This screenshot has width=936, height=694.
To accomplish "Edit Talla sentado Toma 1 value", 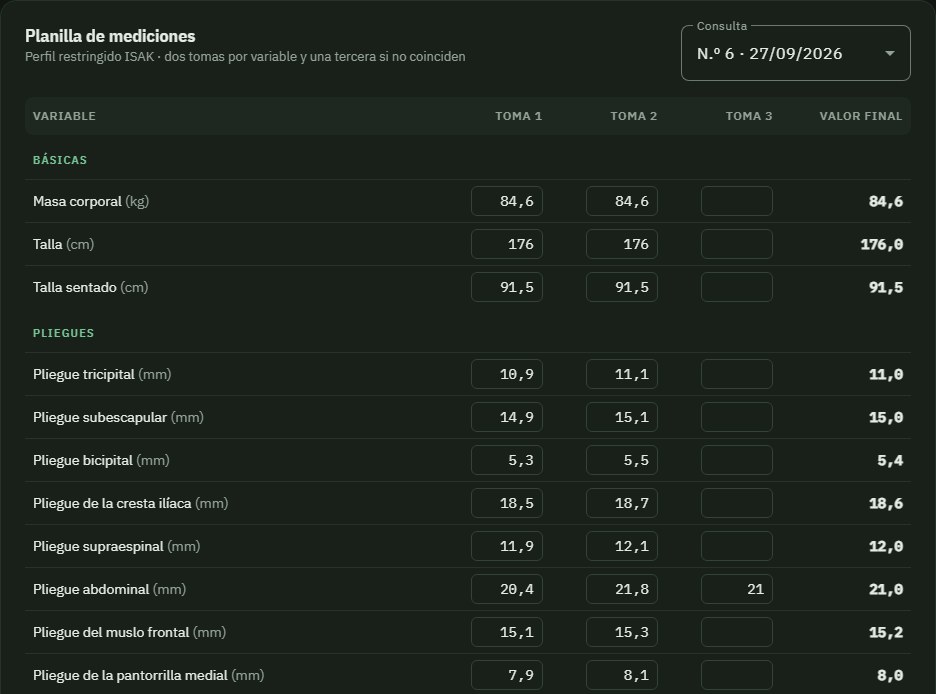I will pos(507,287).
